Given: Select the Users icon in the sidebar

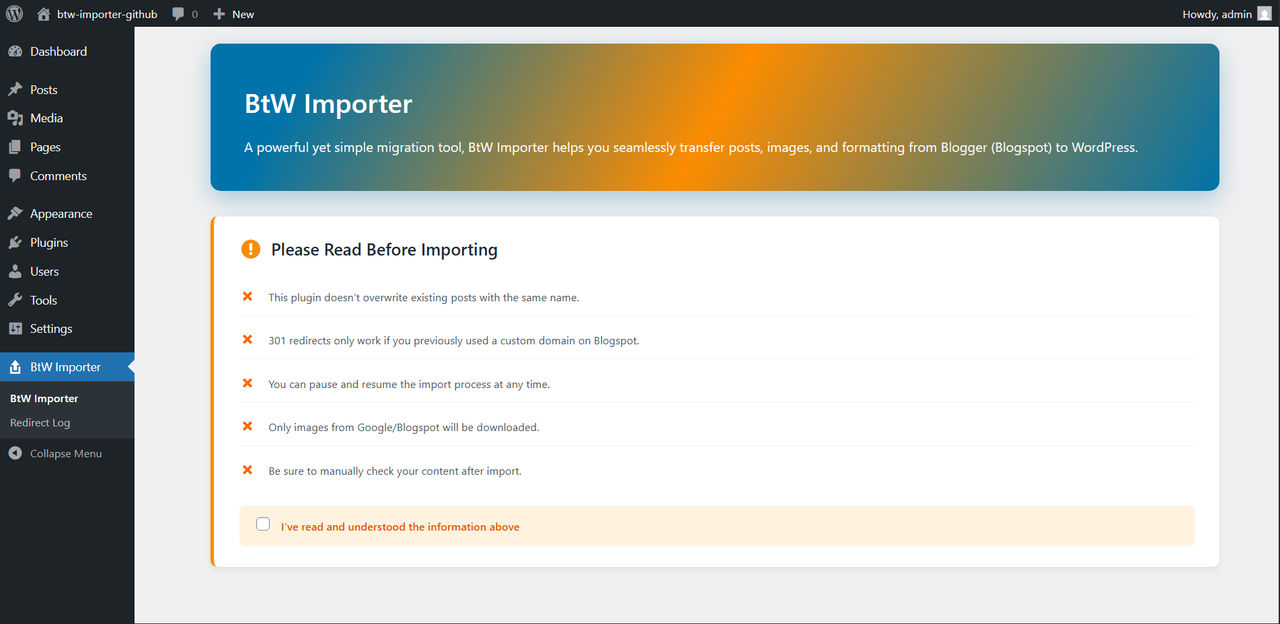Looking at the screenshot, I should click(x=15, y=271).
